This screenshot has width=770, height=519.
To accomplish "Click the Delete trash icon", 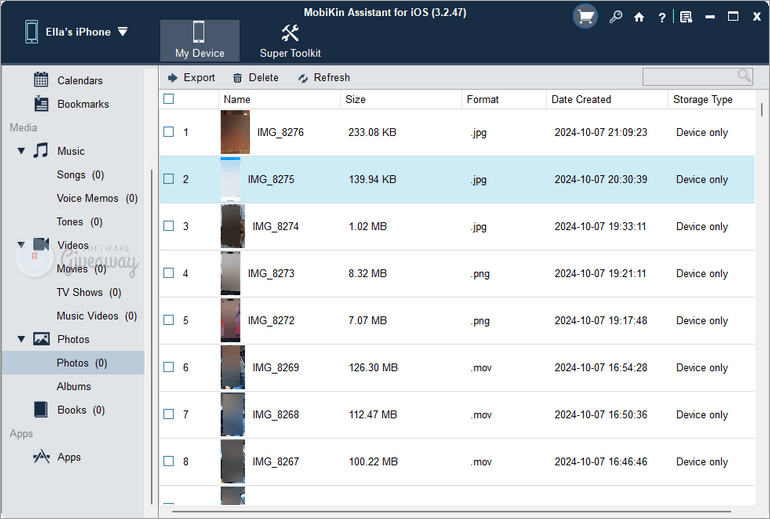I will coord(237,78).
